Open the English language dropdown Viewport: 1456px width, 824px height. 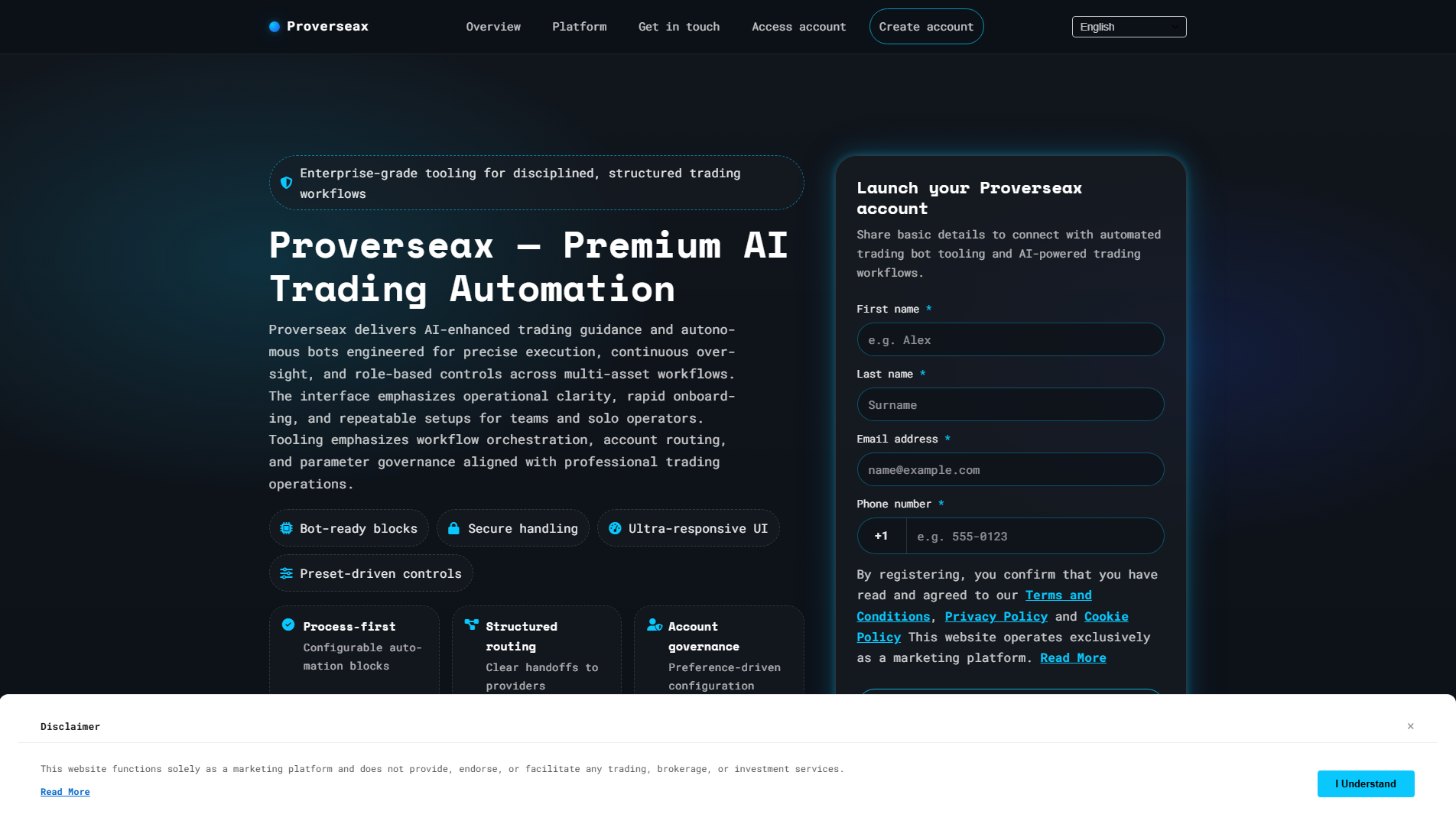point(1129,27)
